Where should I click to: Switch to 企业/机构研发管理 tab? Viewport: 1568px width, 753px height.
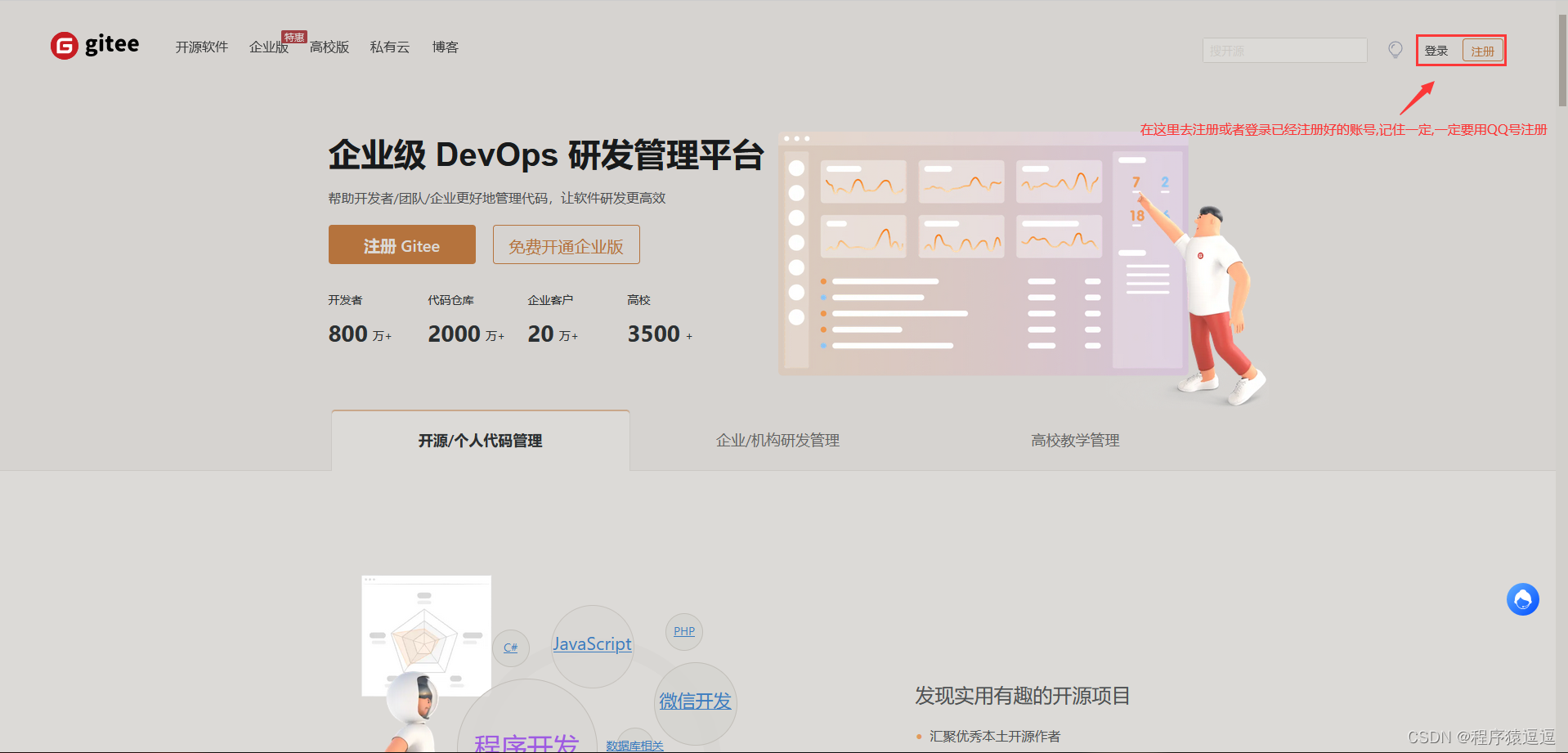(x=777, y=441)
